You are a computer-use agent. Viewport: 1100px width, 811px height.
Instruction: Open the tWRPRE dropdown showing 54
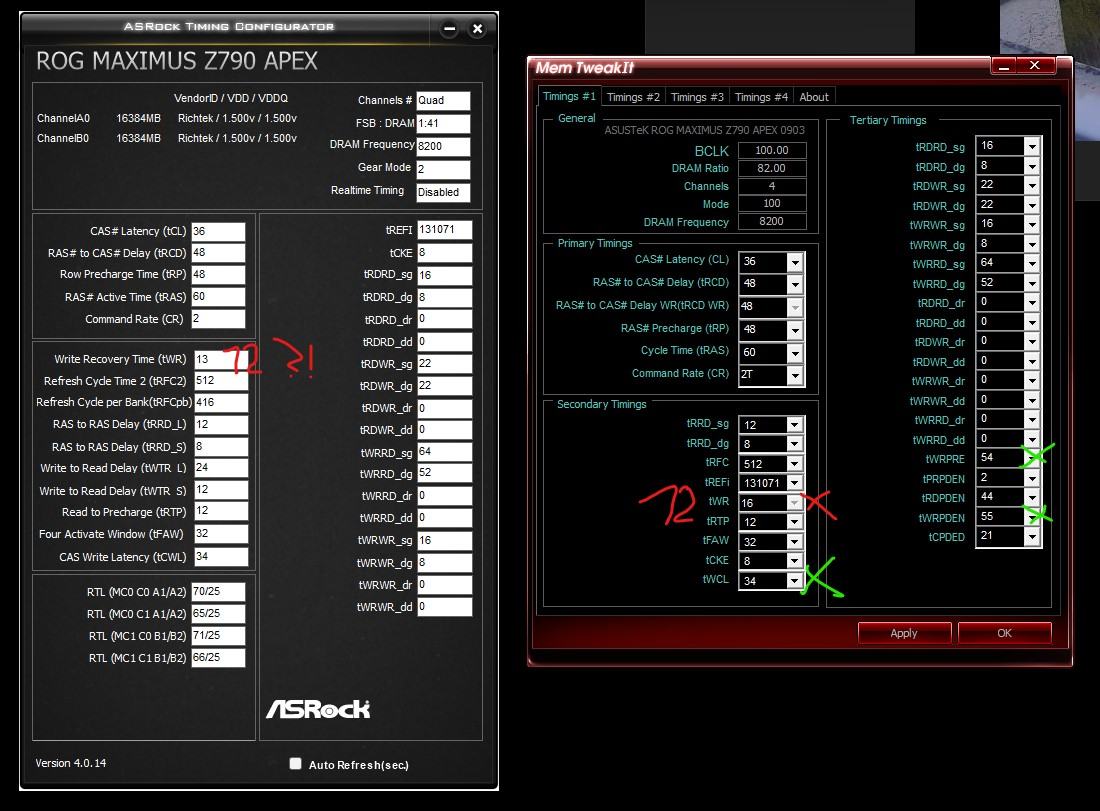click(x=1032, y=458)
